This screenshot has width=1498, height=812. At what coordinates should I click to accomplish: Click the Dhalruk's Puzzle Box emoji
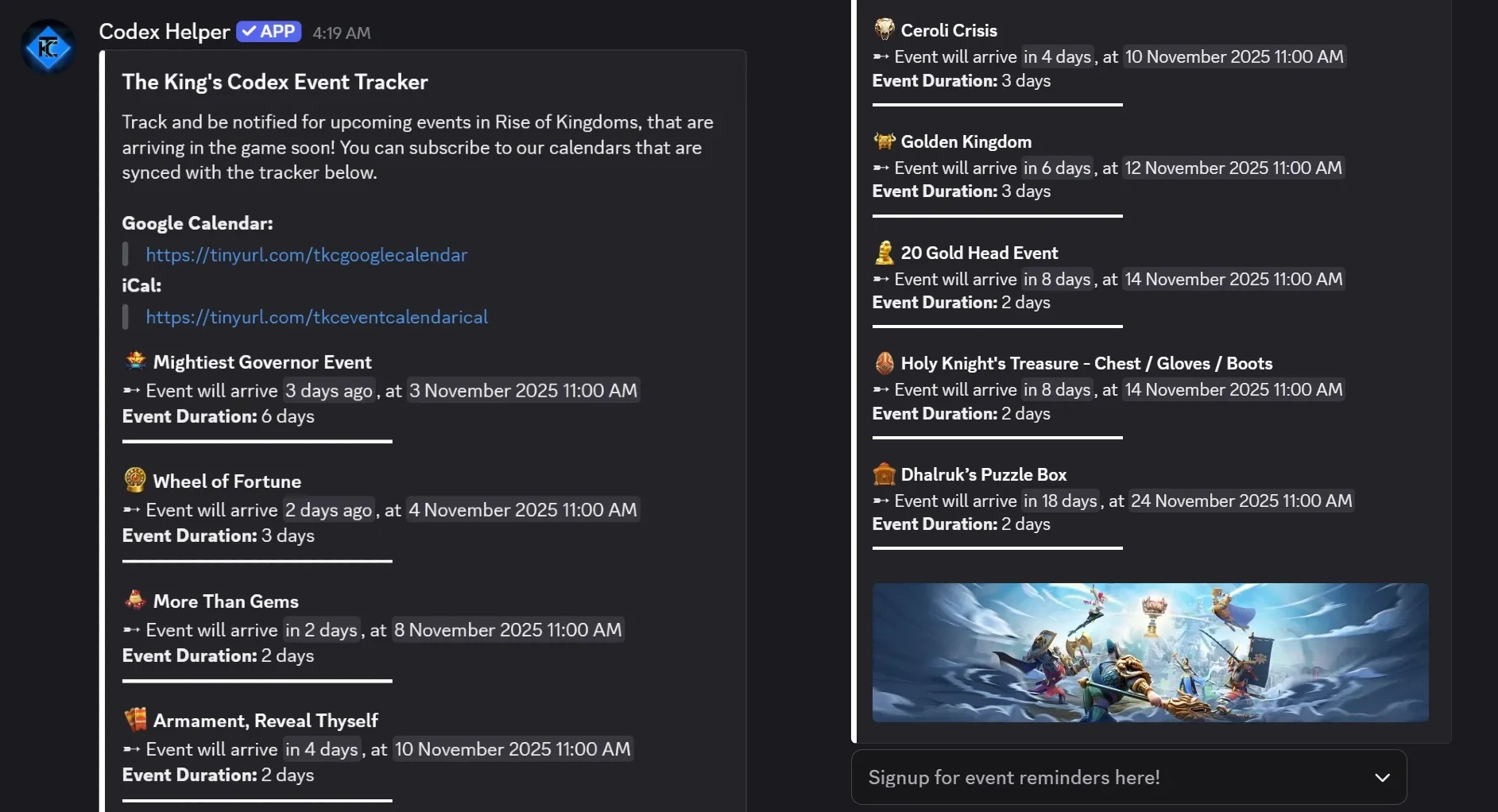tap(884, 474)
